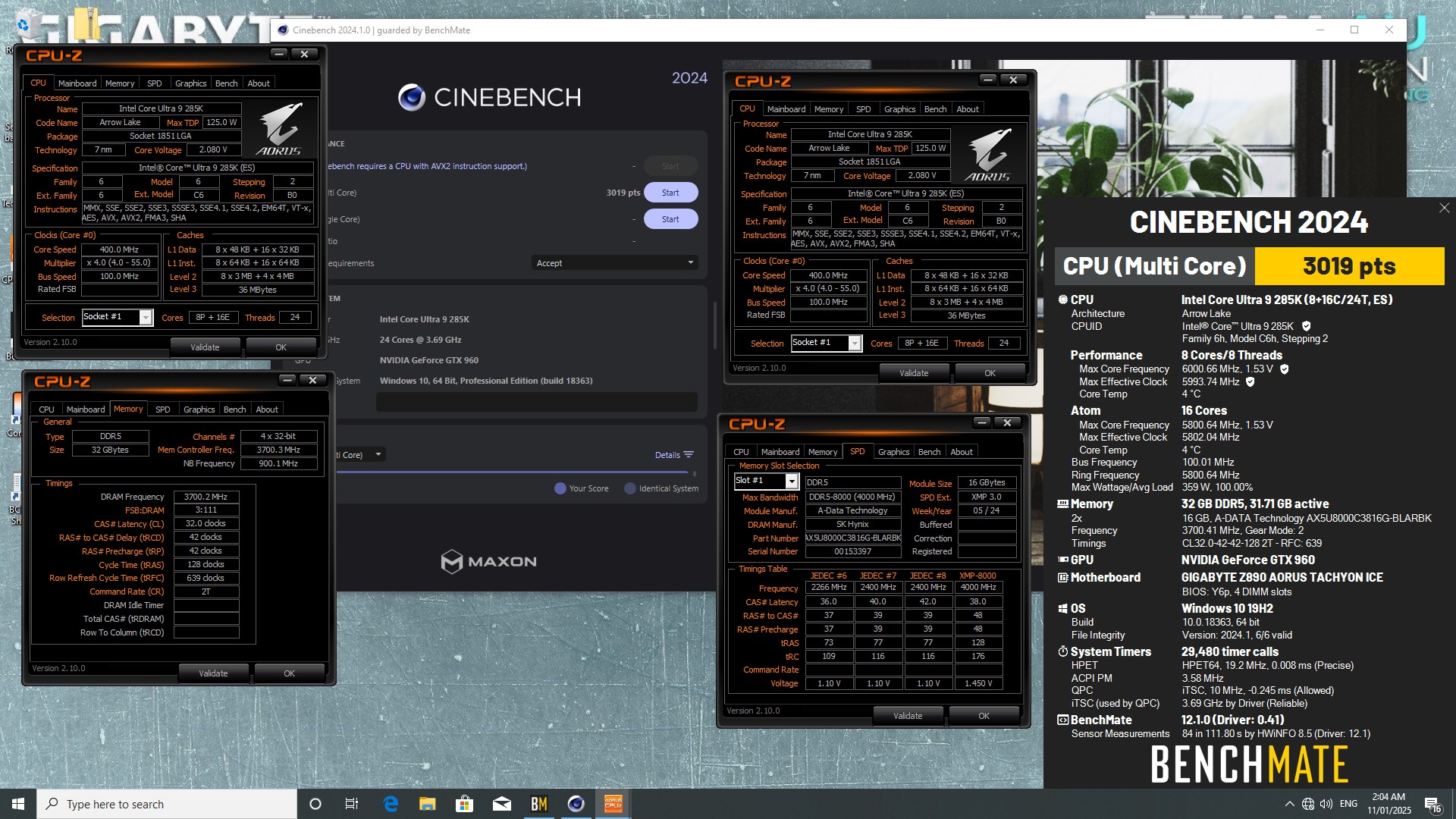Click the Cinebench title bar app icon
The image size is (1456, 819).
pos(283,30)
